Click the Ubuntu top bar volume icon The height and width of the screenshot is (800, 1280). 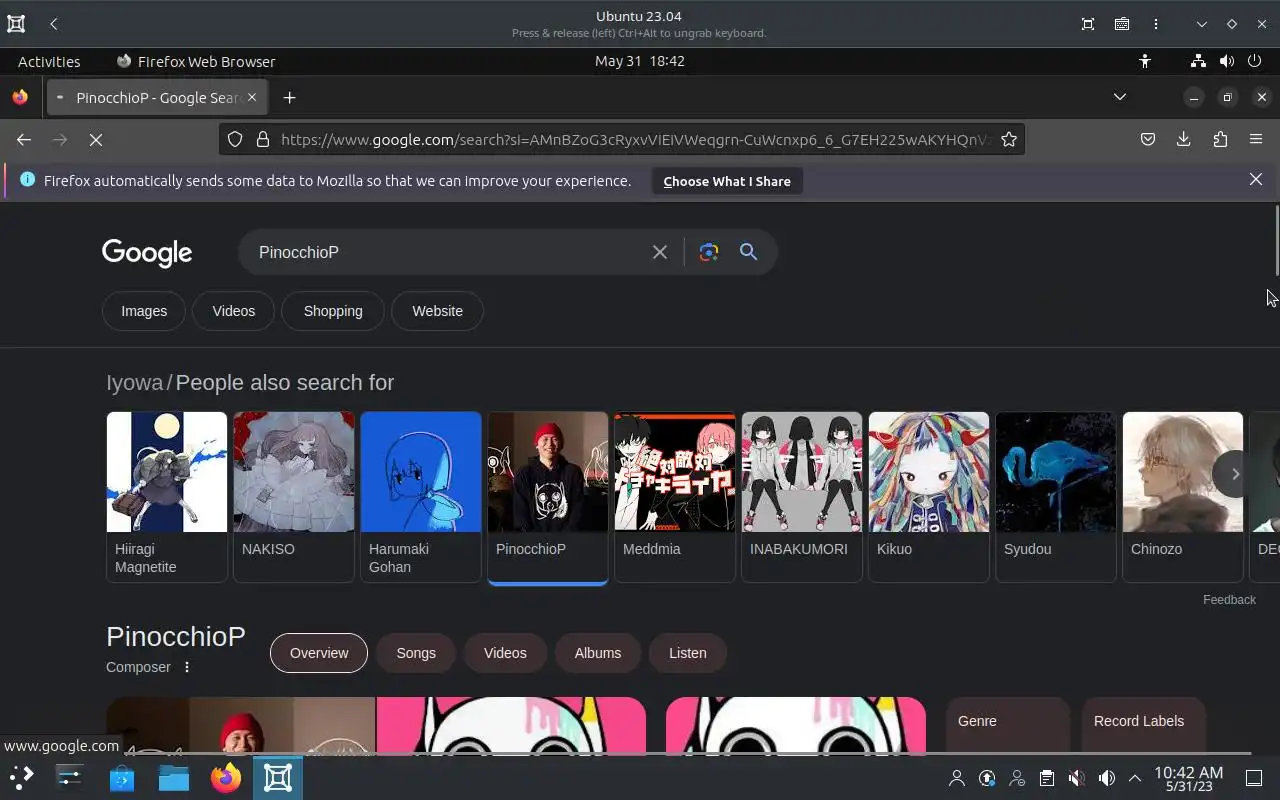[x=1227, y=61]
